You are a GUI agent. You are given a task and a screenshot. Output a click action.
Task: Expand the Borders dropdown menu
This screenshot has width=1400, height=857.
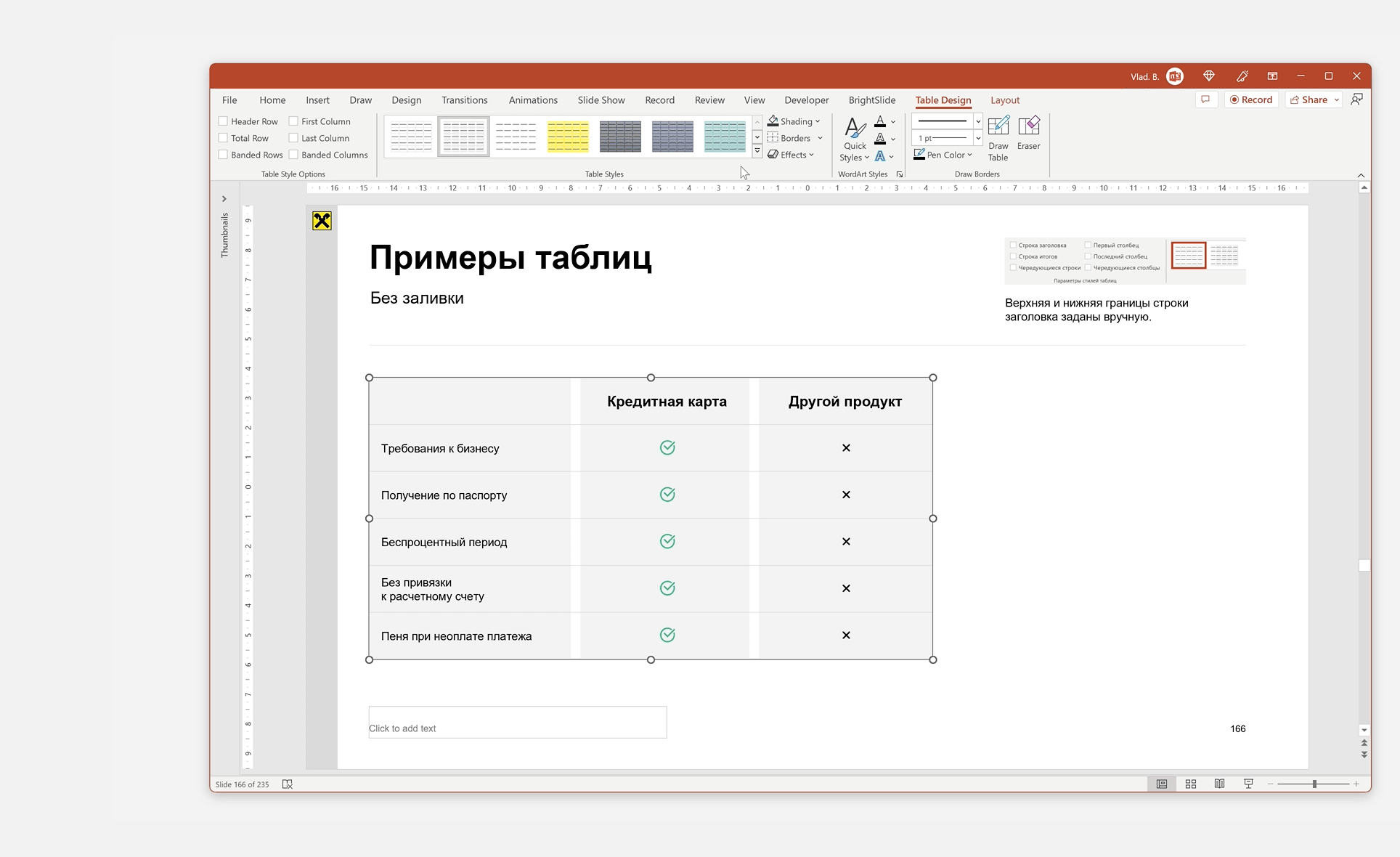(820, 138)
